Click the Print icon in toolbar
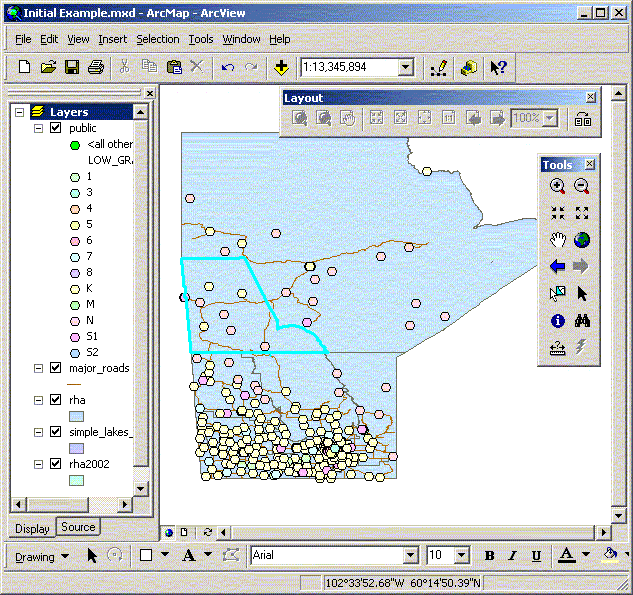The image size is (633, 595). (96, 67)
